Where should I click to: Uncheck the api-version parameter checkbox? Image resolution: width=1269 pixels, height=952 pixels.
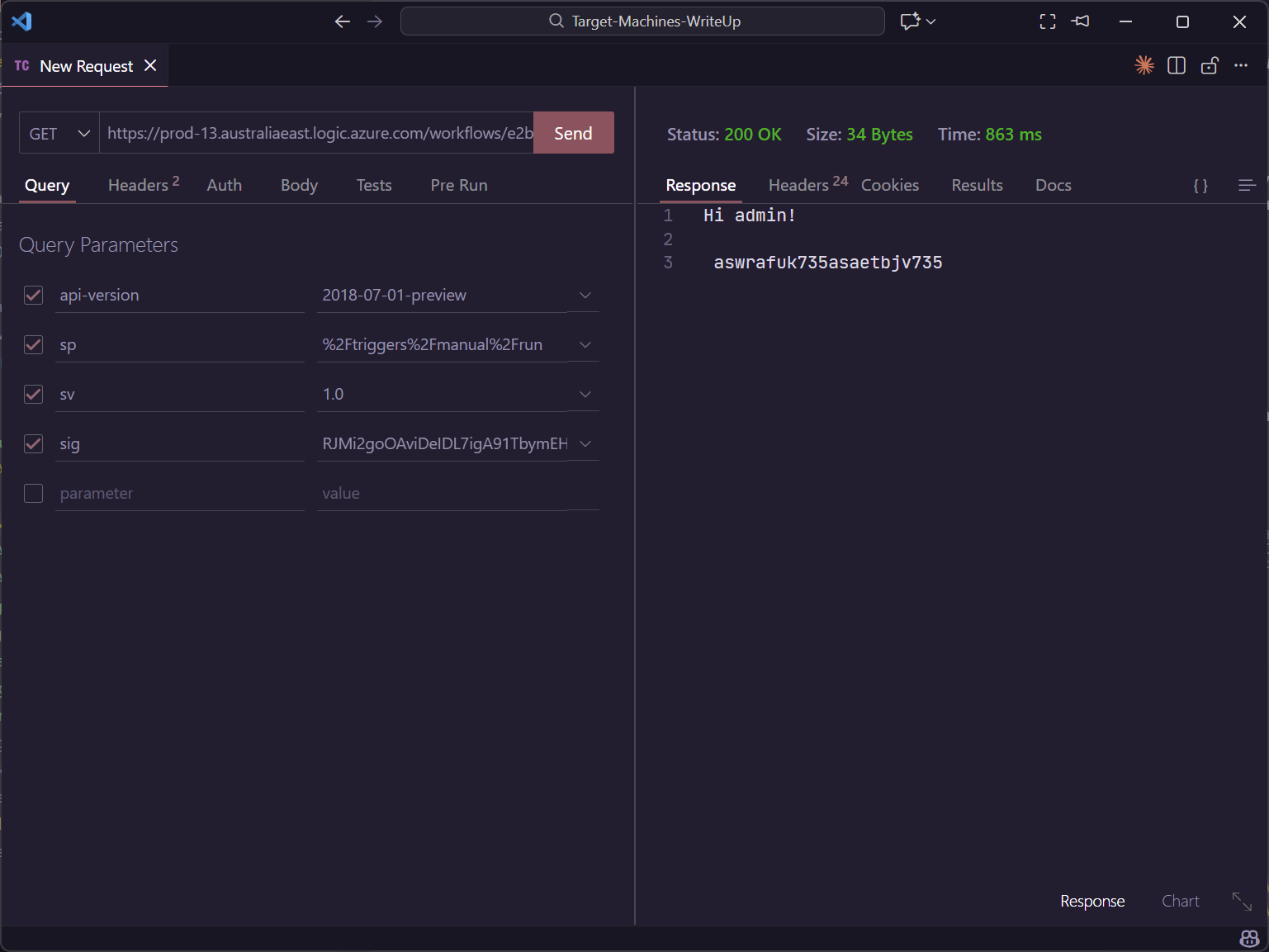tap(34, 296)
